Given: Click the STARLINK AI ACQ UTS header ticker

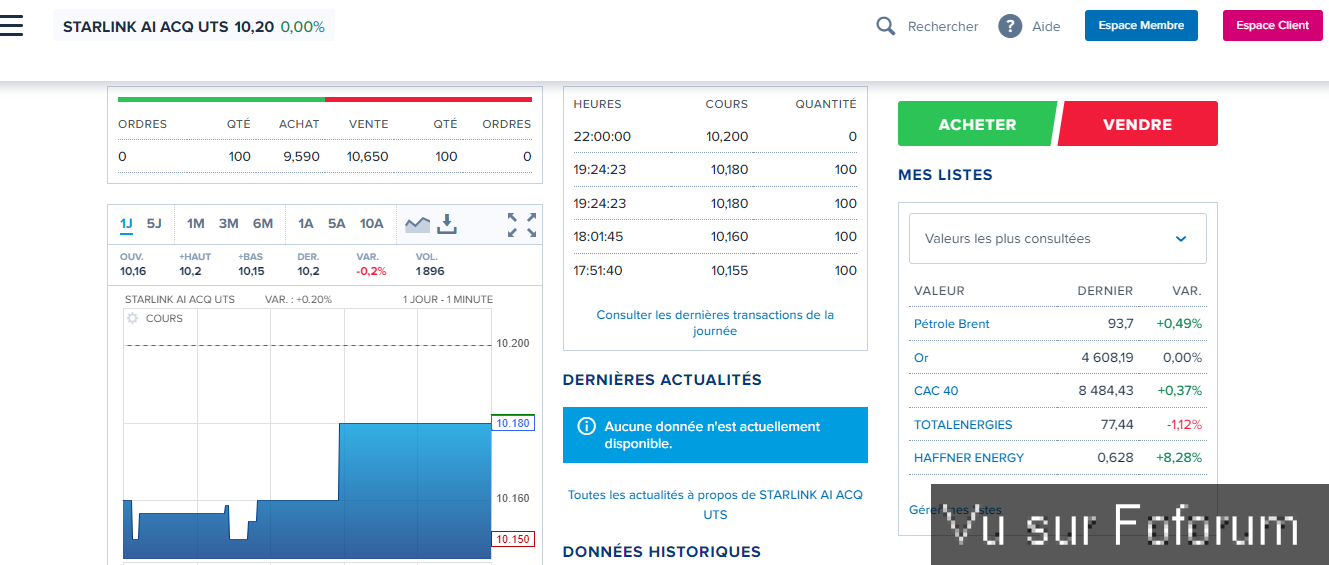Looking at the screenshot, I should pyautogui.click(x=194, y=27).
